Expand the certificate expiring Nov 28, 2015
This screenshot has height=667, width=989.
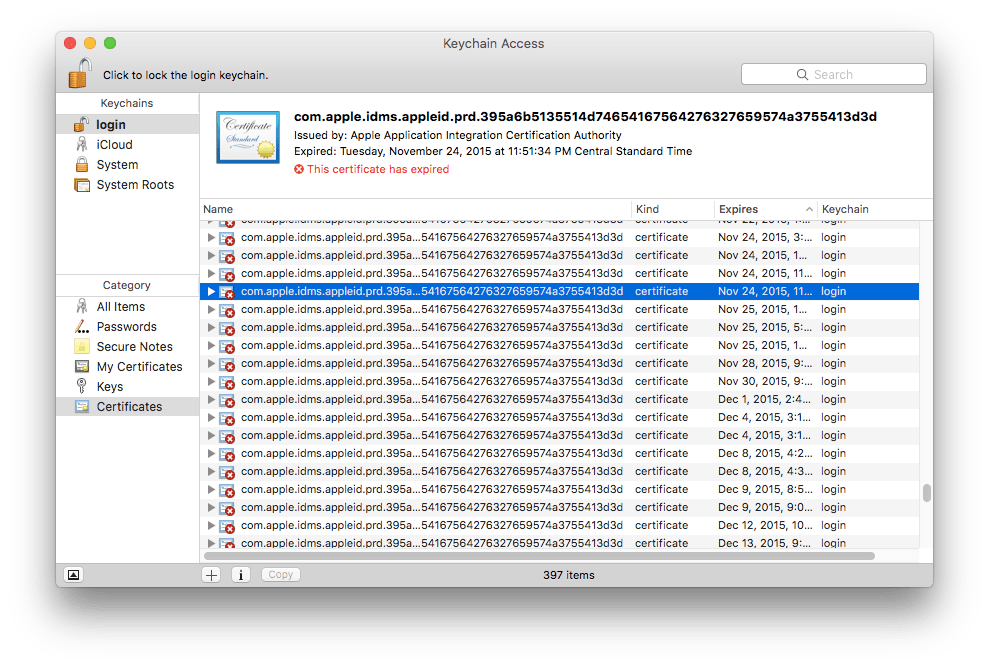point(211,363)
